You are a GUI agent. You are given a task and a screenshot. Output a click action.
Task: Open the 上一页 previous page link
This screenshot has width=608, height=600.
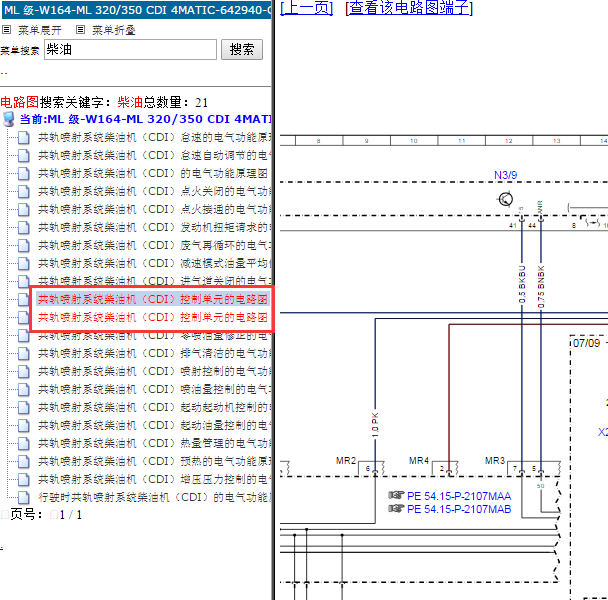[x=306, y=8]
